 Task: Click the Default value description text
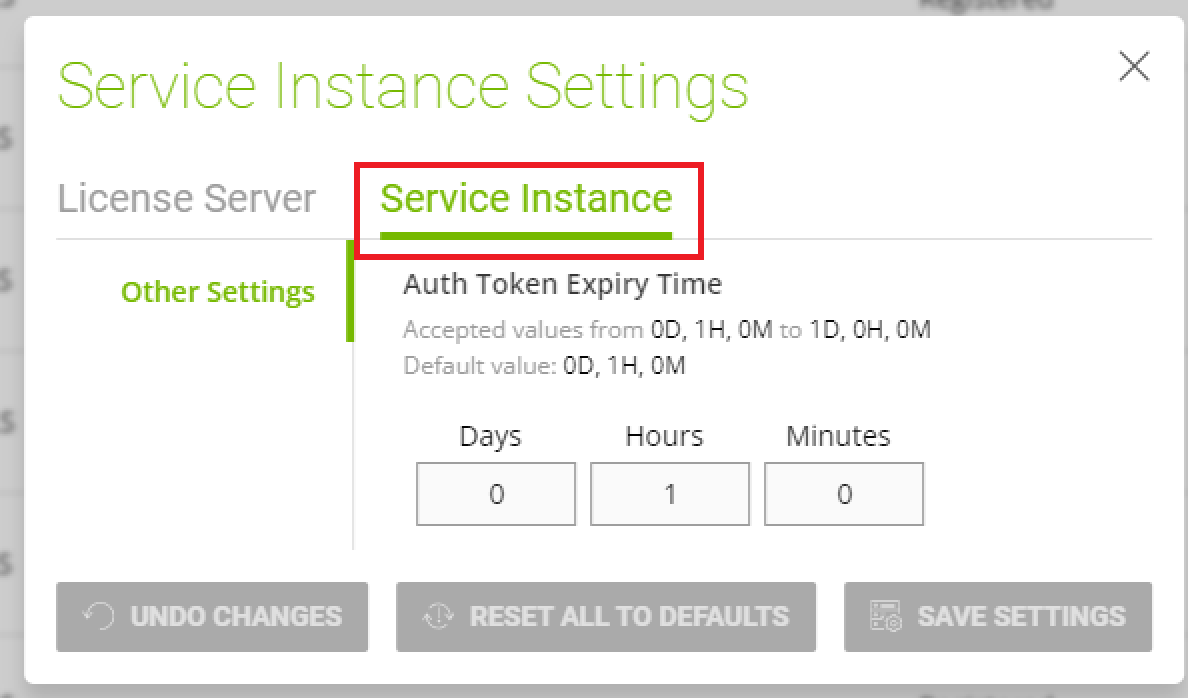pyautogui.click(x=544, y=366)
